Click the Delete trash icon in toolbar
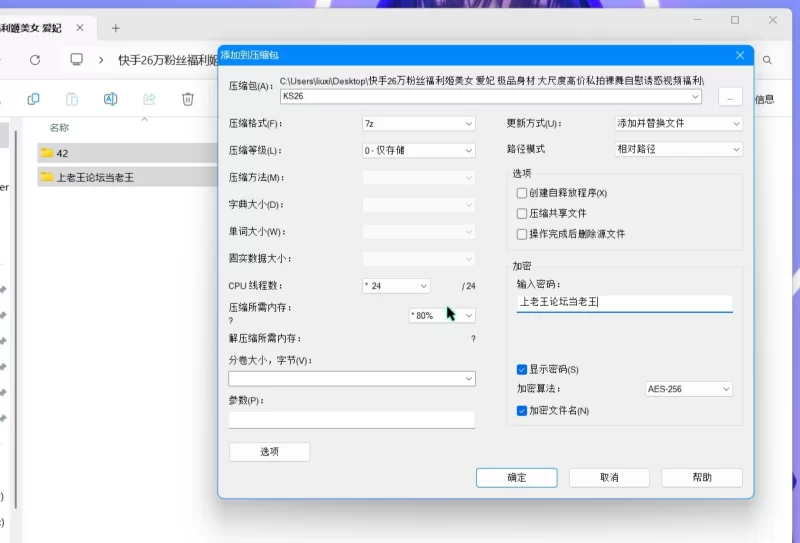This screenshot has height=543, width=800. pos(188,99)
